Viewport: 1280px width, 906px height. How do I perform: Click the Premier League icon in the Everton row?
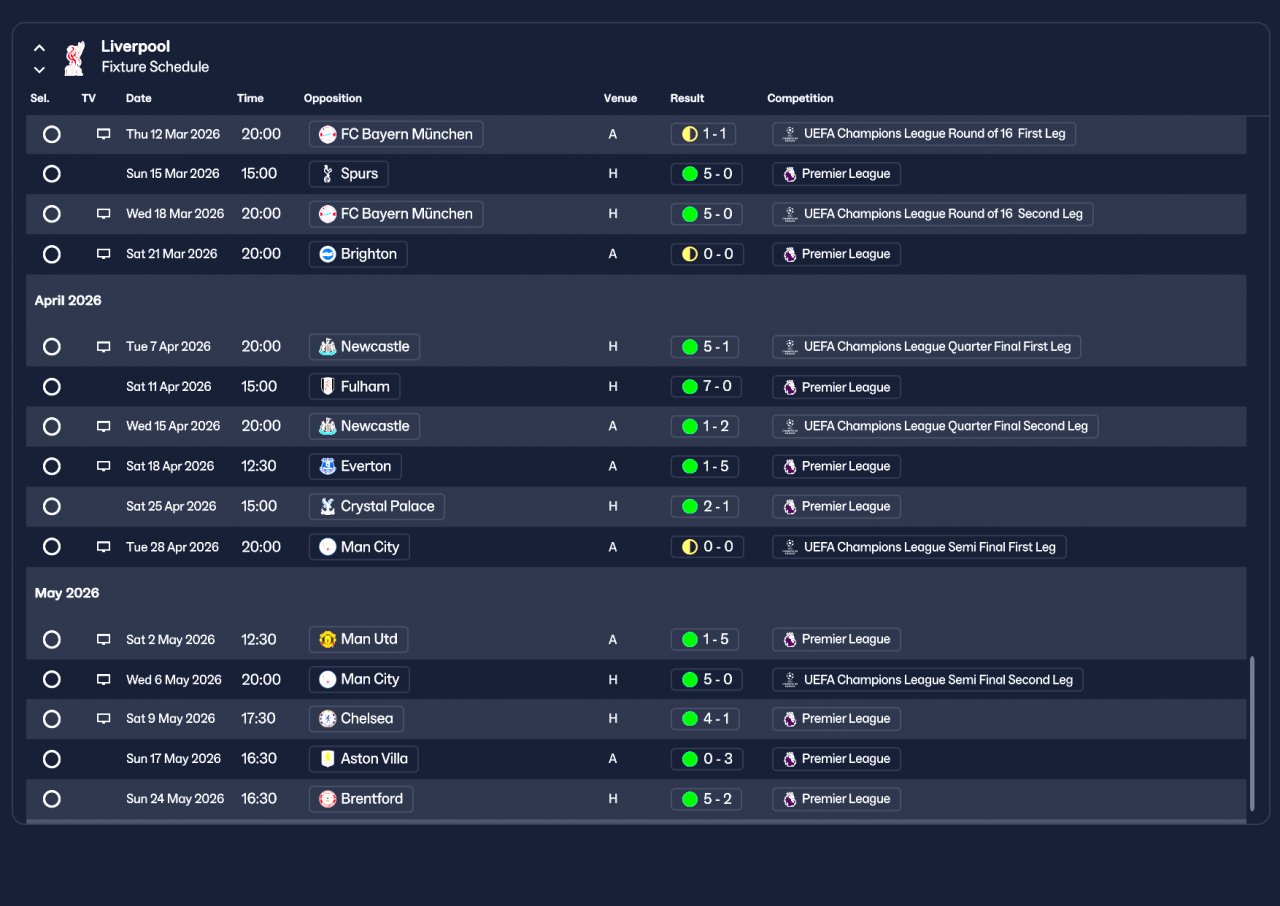click(x=790, y=466)
